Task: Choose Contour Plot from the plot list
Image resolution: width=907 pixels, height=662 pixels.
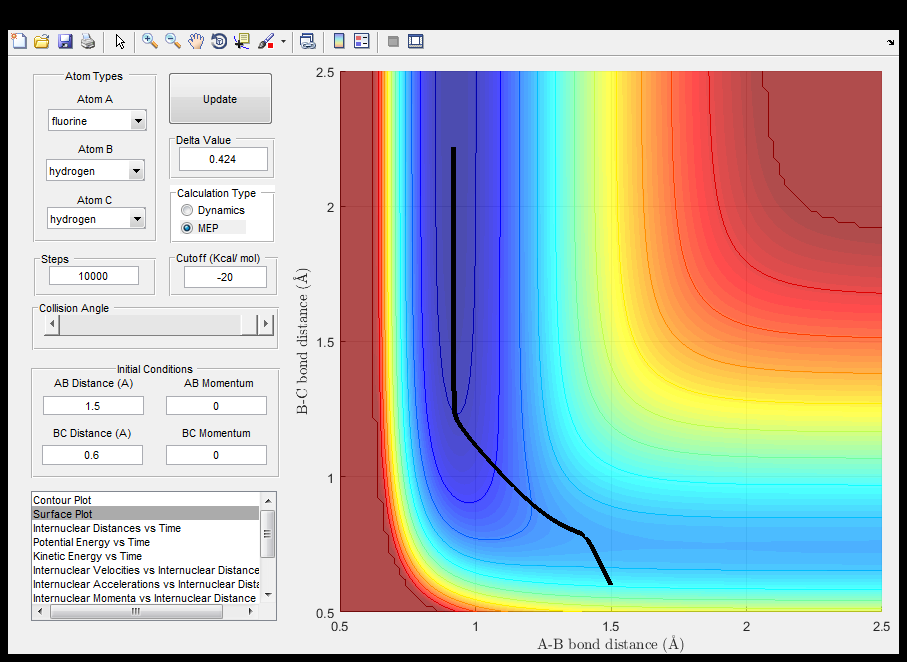Action: click(63, 499)
